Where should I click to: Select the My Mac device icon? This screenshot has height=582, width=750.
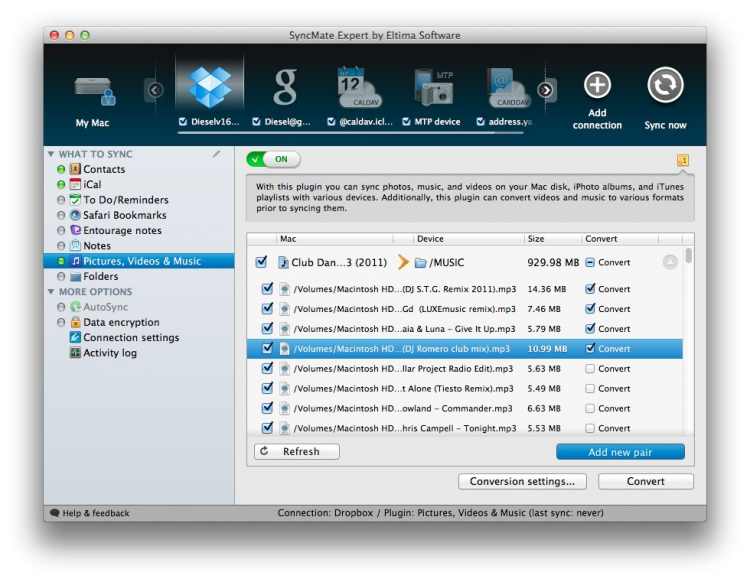coord(95,91)
